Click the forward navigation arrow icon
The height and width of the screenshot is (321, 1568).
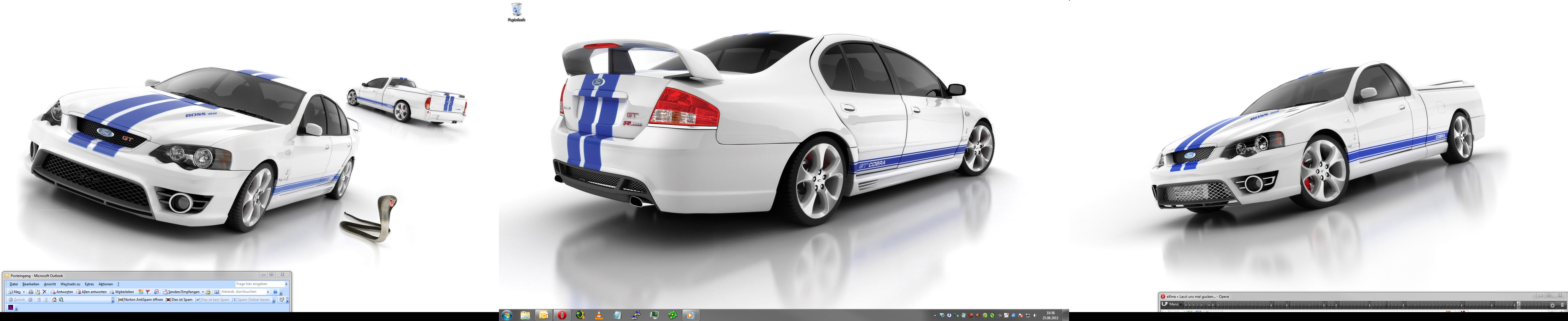tap(30, 300)
